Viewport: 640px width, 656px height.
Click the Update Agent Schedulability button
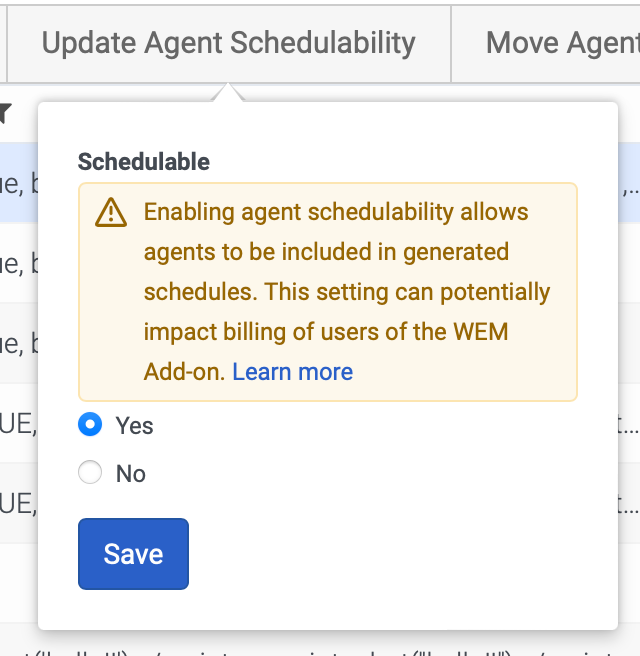click(x=228, y=43)
